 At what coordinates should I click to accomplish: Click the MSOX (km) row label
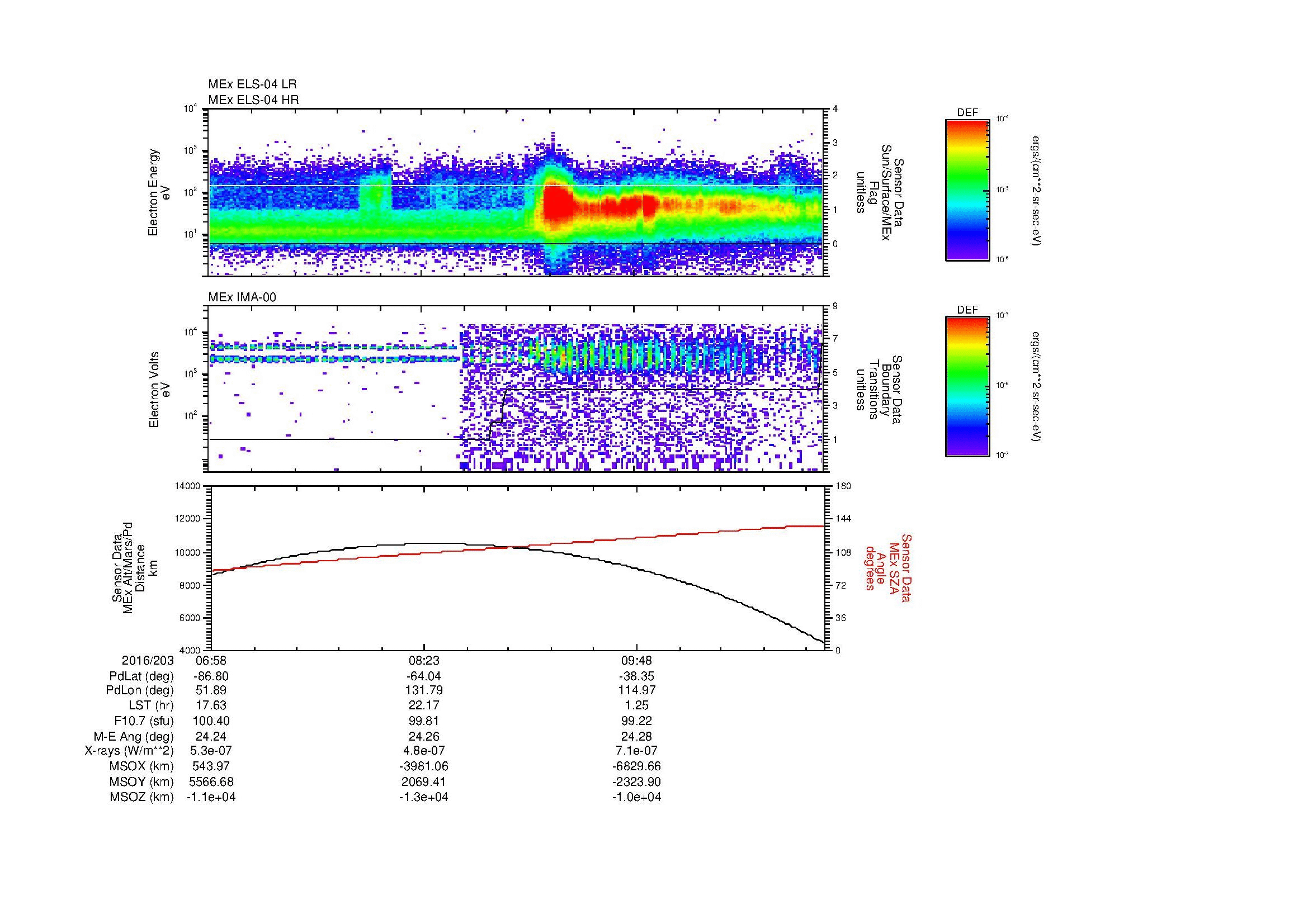click(x=141, y=766)
